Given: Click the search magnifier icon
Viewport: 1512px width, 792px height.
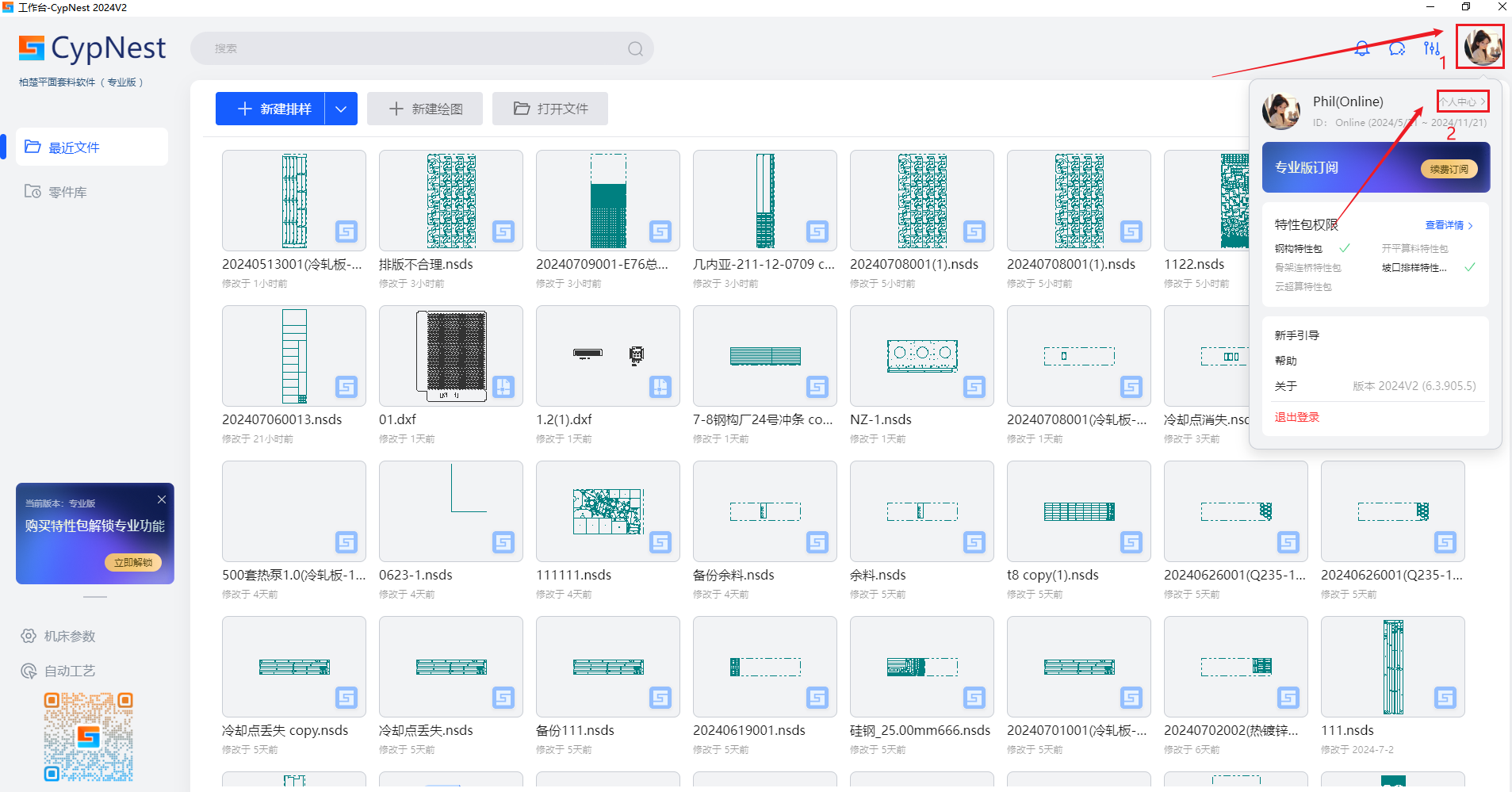Looking at the screenshot, I should click(635, 48).
